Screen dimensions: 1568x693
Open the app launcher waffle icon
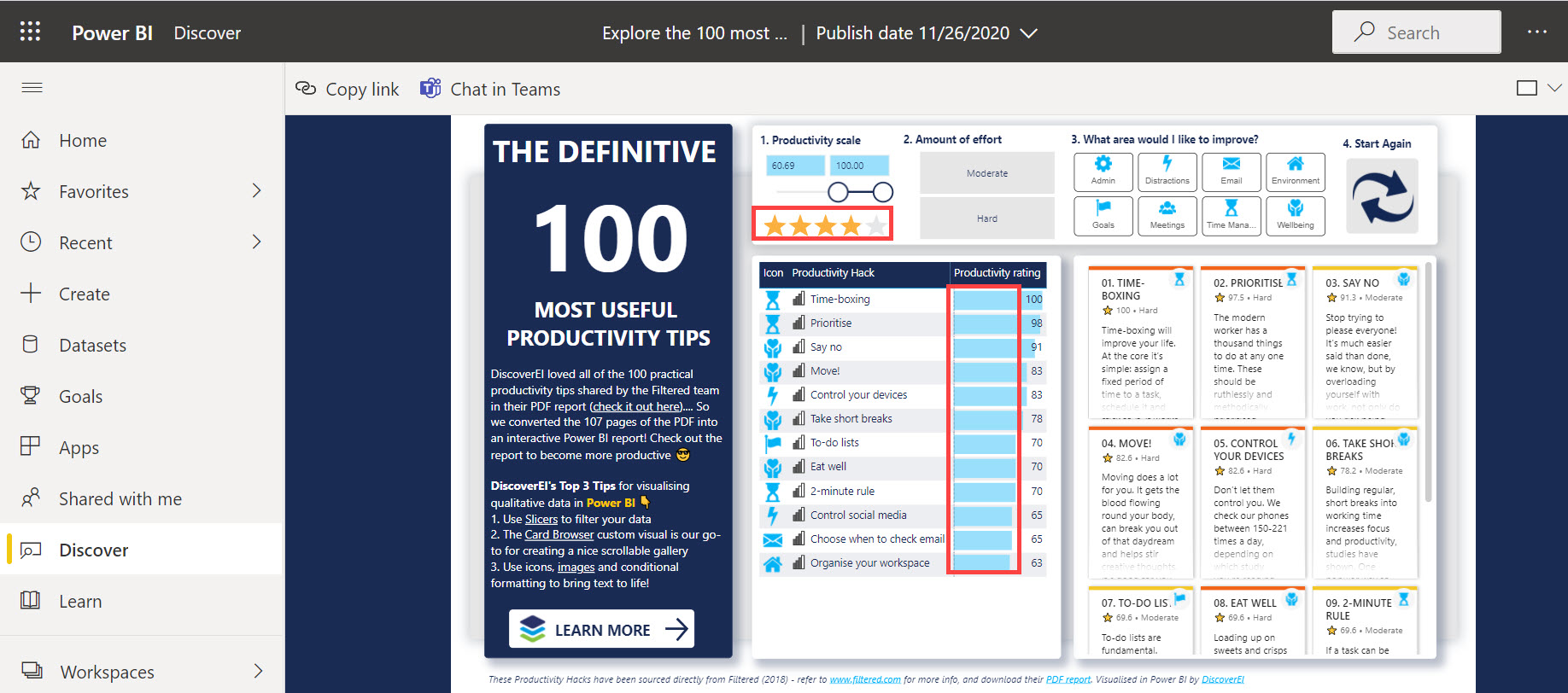31,32
